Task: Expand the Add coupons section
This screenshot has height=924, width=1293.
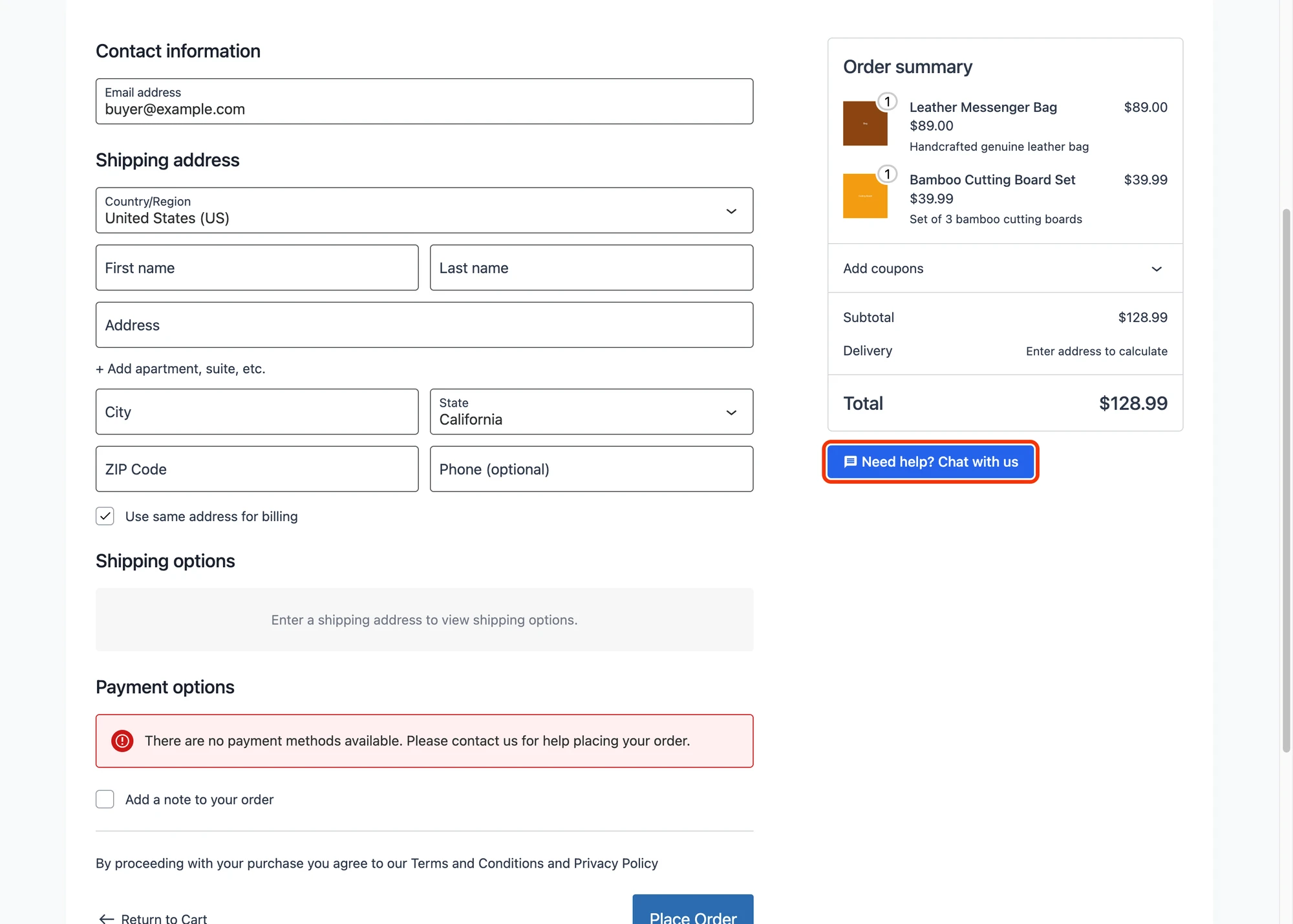Action: (x=1005, y=268)
